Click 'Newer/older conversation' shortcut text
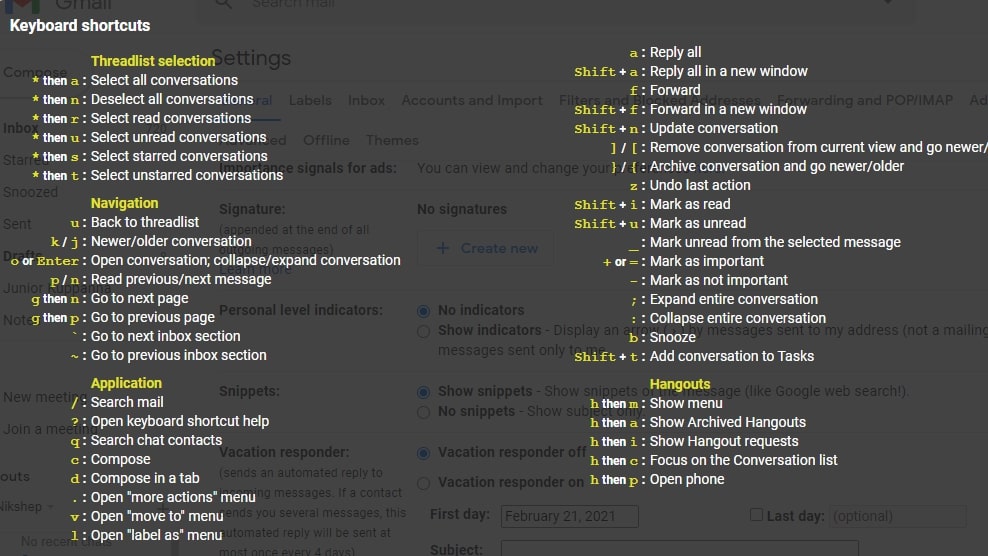Image resolution: width=988 pixels, height=556 pixels. coord(171,241)
